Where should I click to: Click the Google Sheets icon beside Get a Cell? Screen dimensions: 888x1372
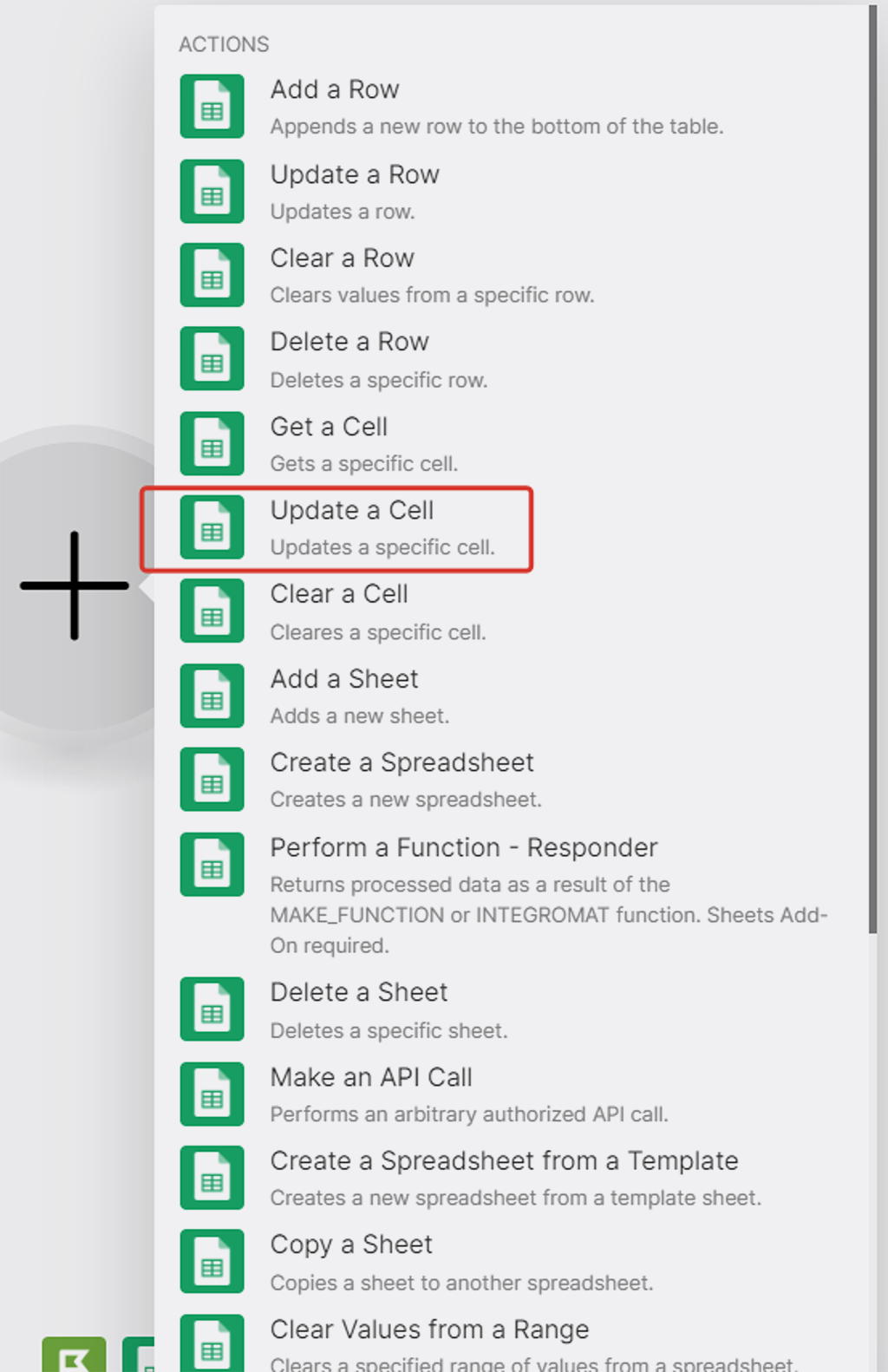[x=212, y=443]
